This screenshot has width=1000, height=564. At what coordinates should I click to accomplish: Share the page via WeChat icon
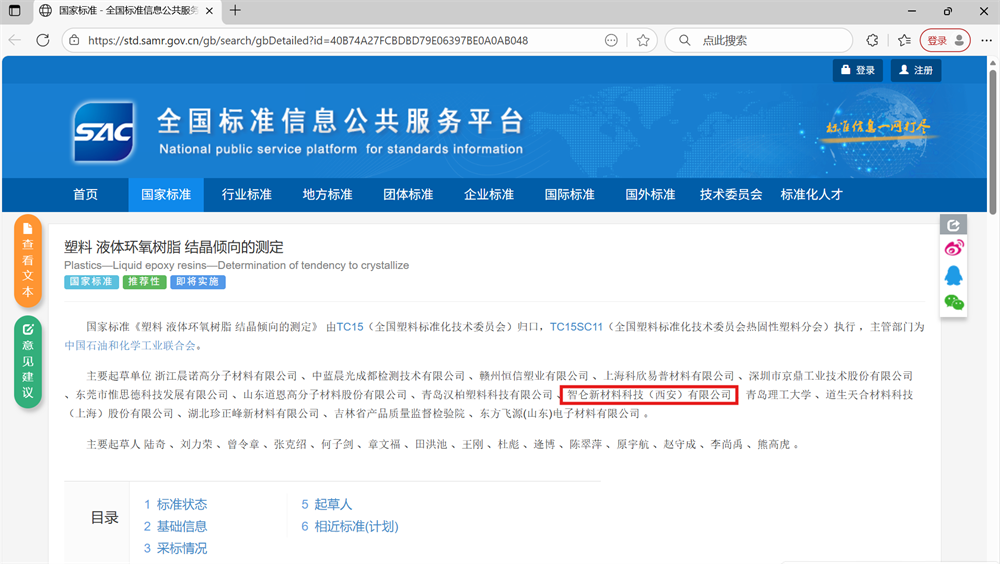click(954, 302)
